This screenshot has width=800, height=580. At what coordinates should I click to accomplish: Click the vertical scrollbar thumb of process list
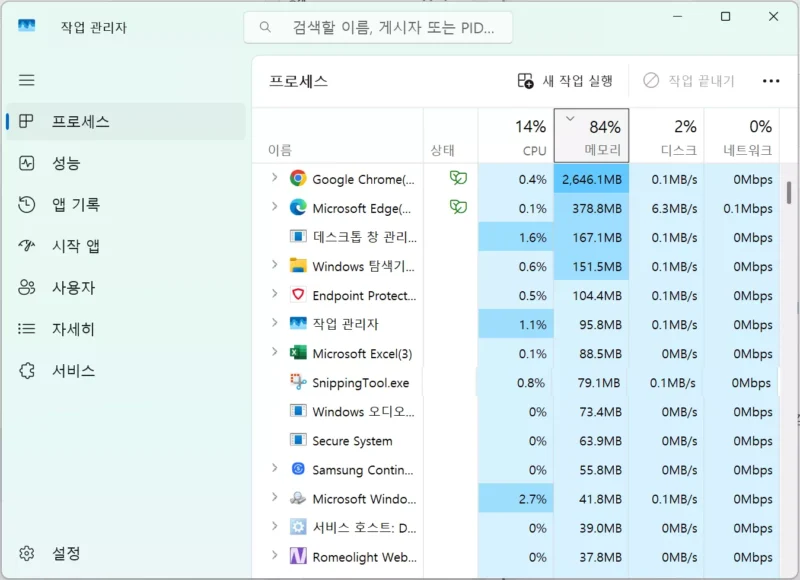click(789, 193)
